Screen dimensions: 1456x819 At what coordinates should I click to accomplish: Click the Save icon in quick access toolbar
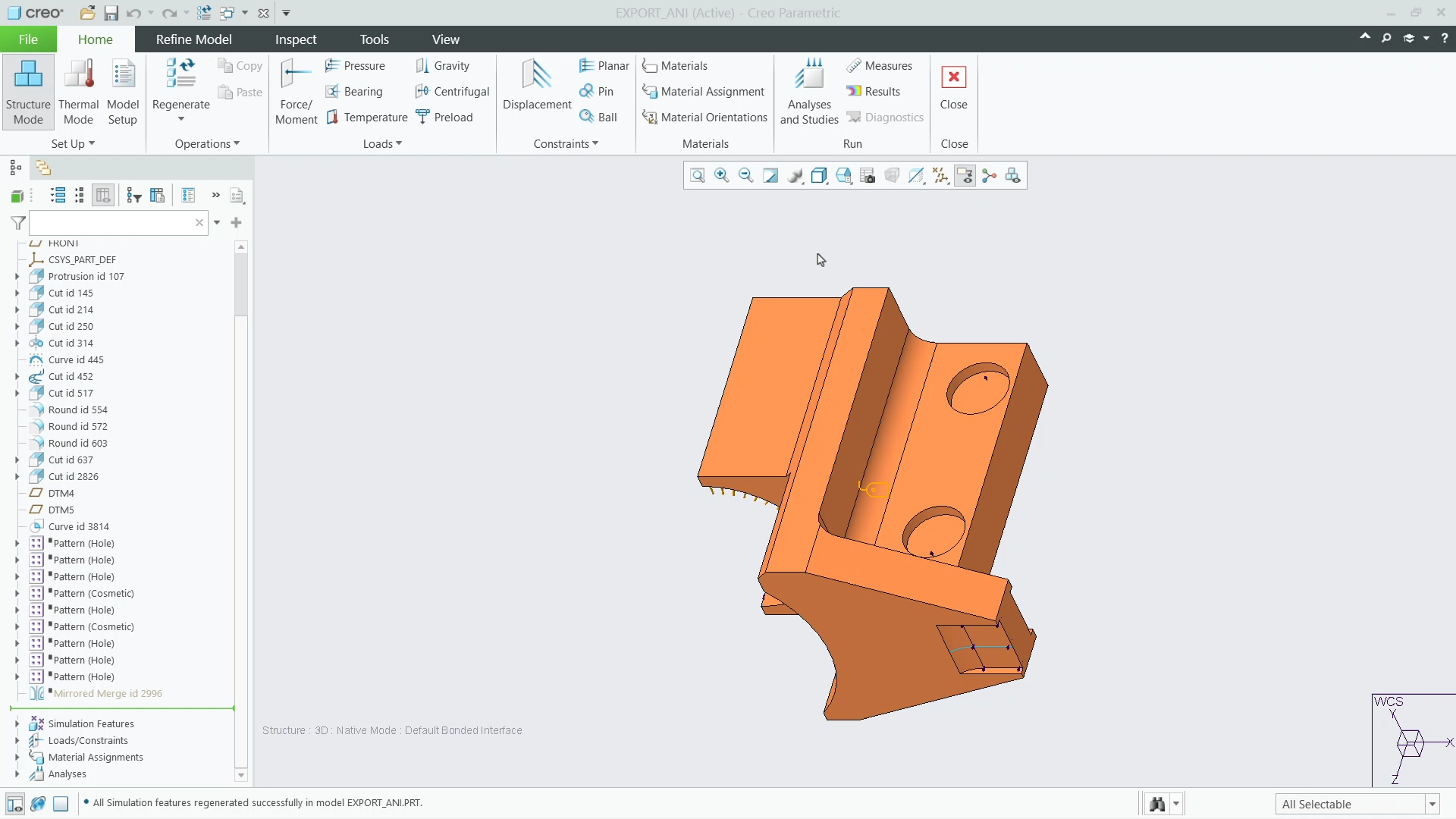(111, 13)
